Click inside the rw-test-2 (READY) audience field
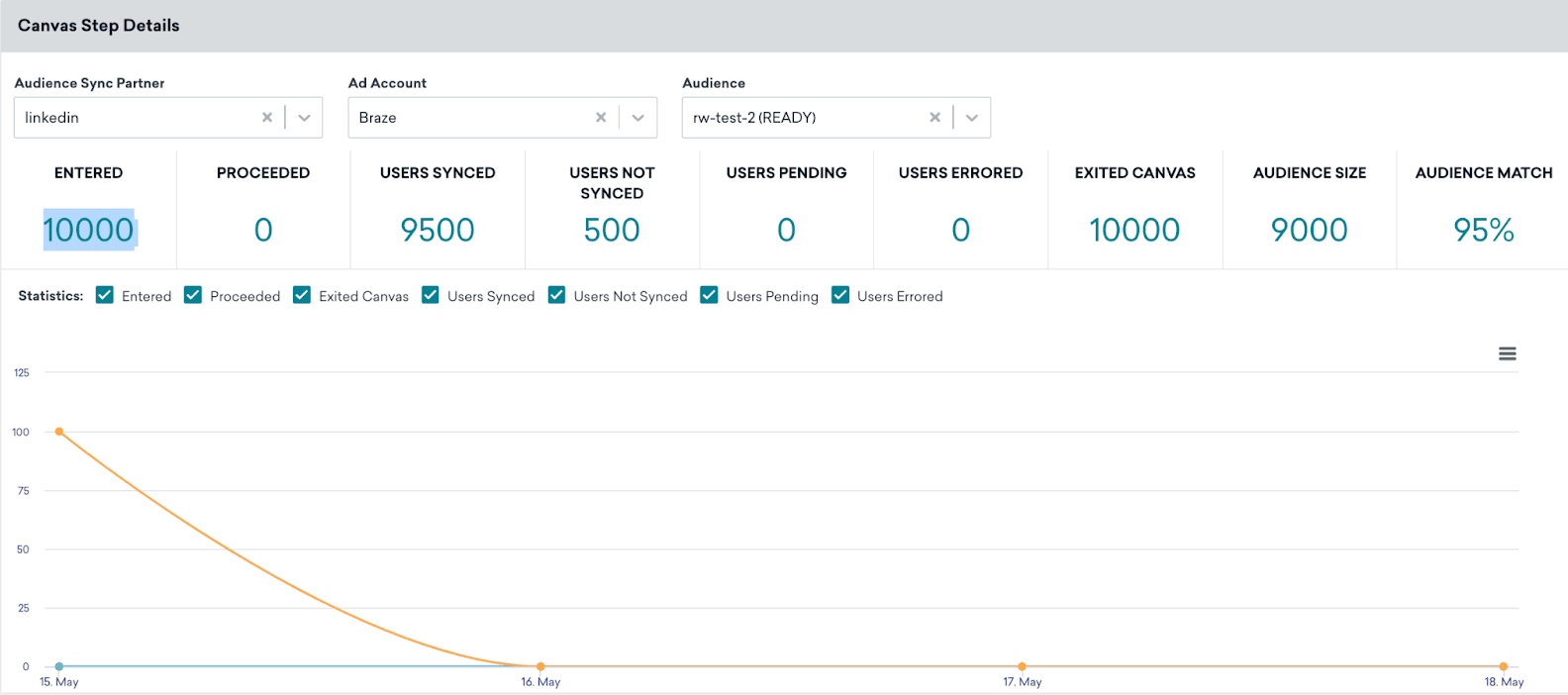This screenshot has height=695, width=1568. click(x=802, y=118)
